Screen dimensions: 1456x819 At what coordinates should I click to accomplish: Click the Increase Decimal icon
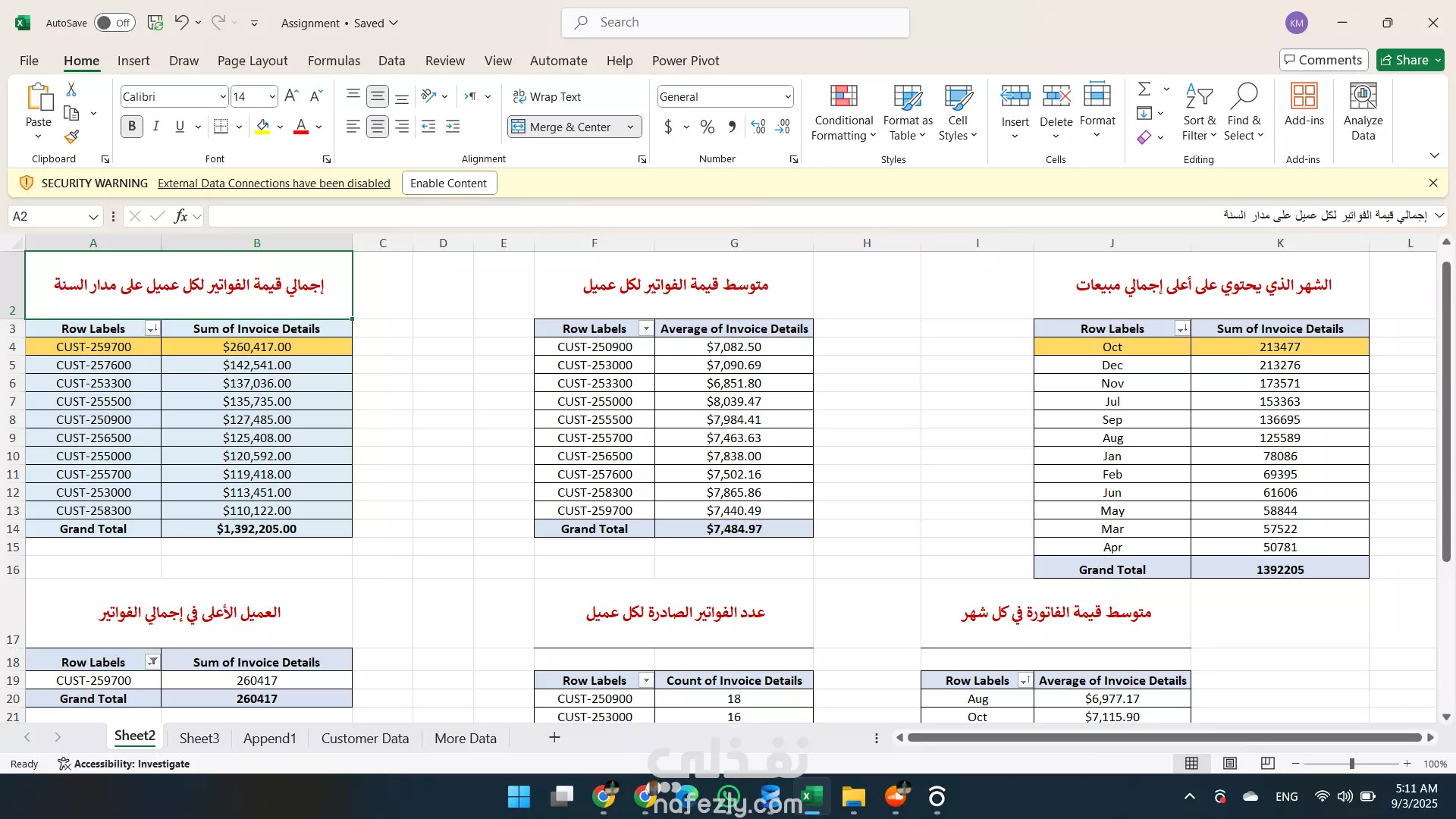pyautogui.click(x=758, y=127)
